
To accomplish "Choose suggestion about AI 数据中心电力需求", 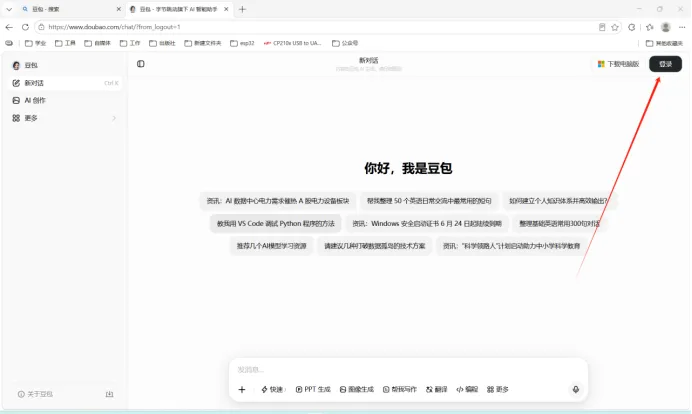I will coord(278,201).
